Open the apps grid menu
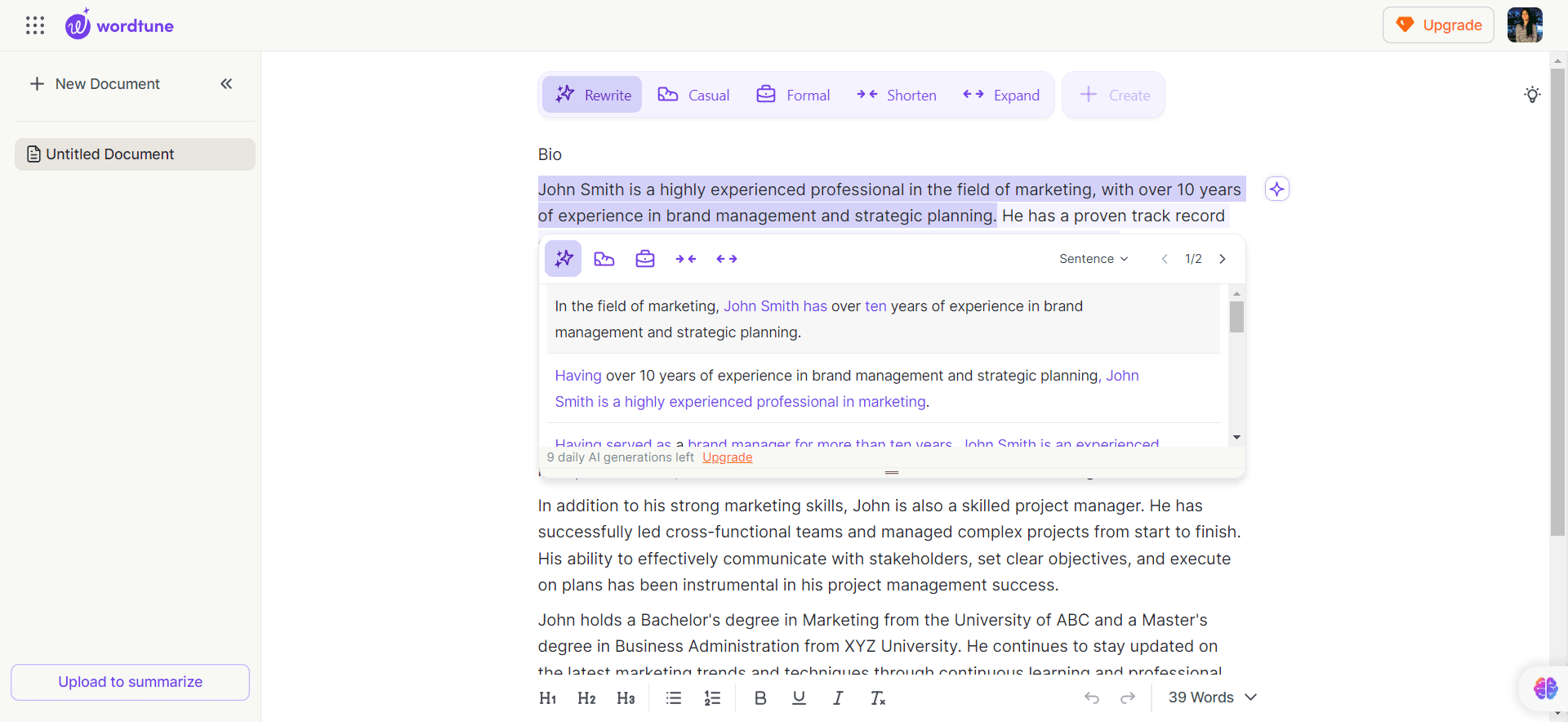1568x722 pixels. pyautogui.click(x=35, y=25)
